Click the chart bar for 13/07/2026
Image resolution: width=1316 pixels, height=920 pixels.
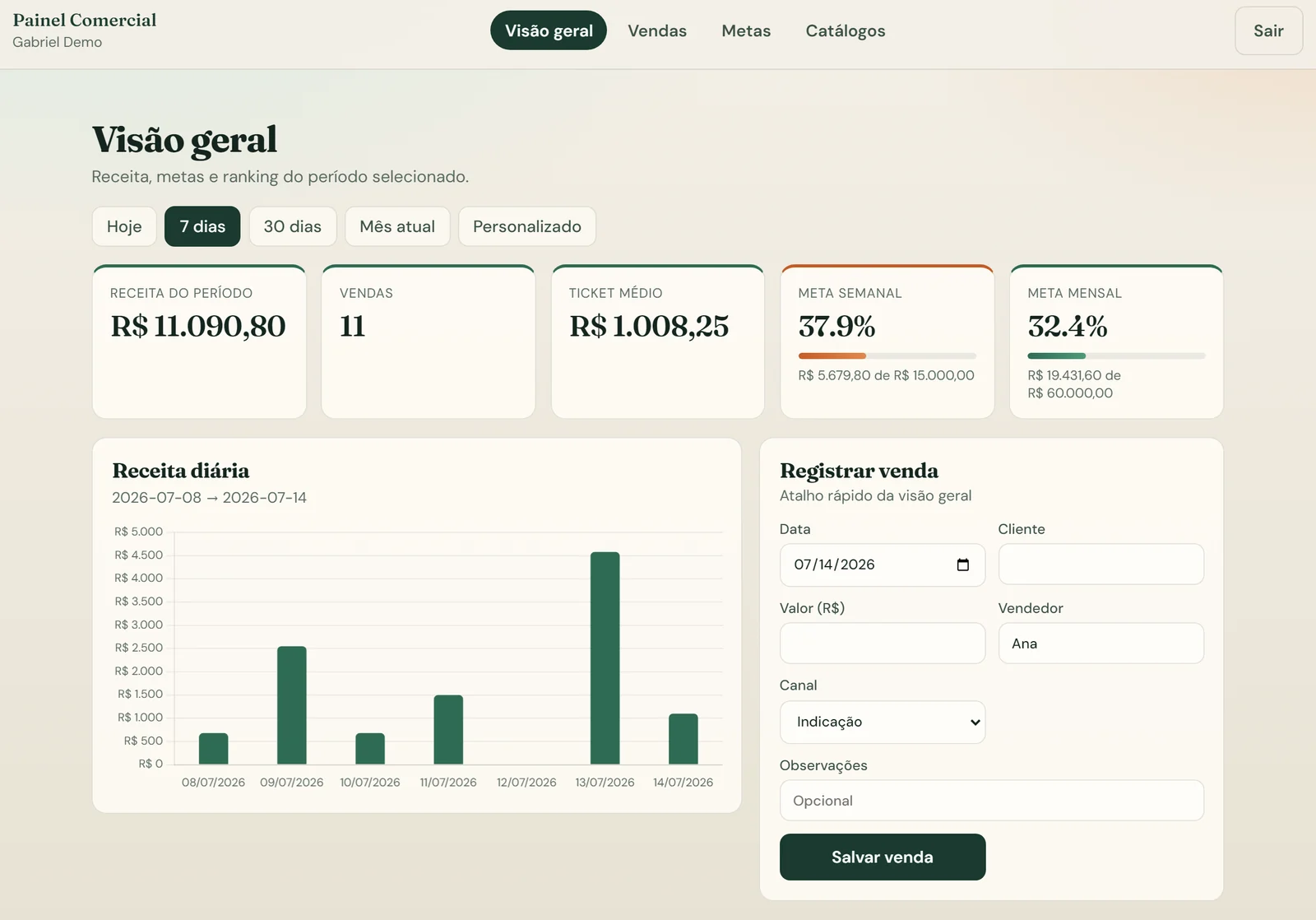coord(605,657)
